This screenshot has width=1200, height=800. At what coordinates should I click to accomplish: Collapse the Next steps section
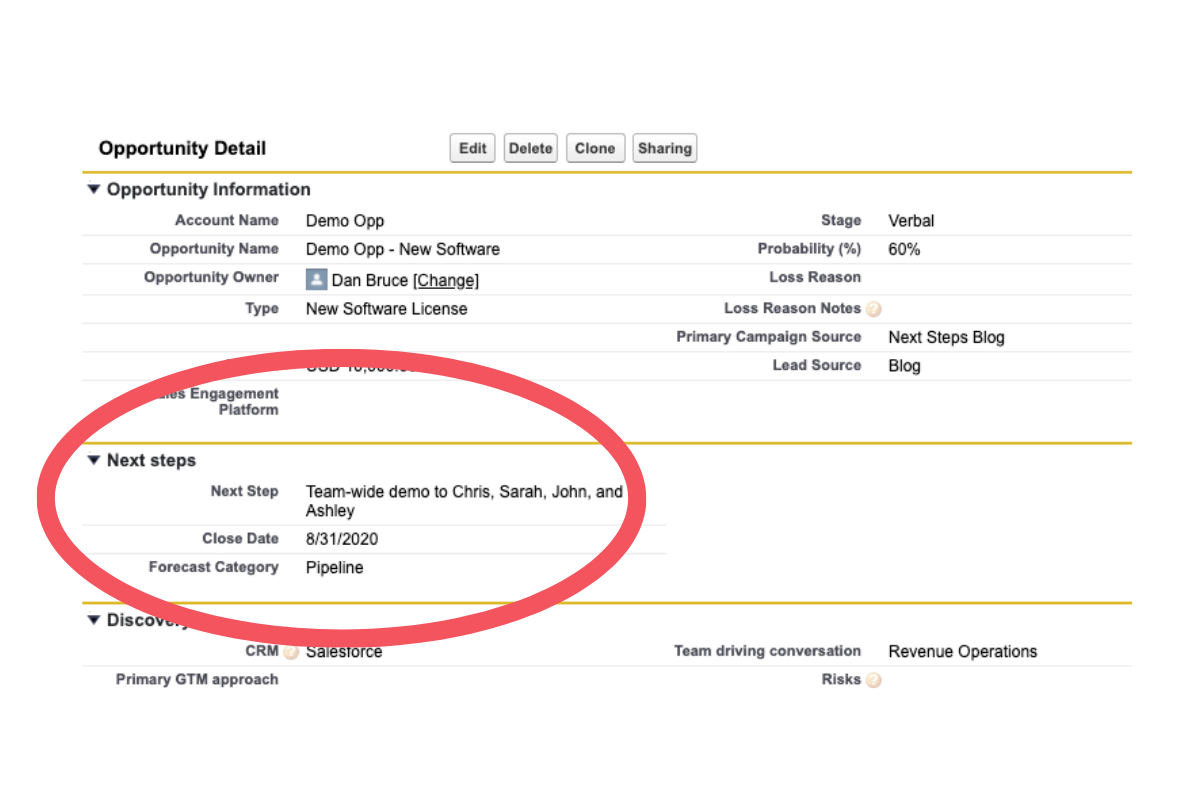coord(93,460)
